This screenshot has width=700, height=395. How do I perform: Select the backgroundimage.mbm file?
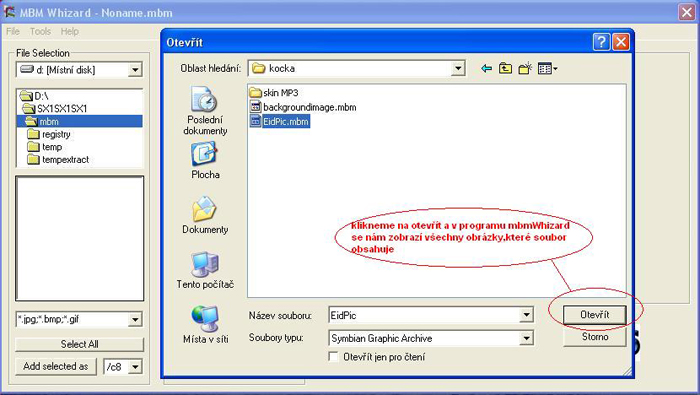[303, 107]
